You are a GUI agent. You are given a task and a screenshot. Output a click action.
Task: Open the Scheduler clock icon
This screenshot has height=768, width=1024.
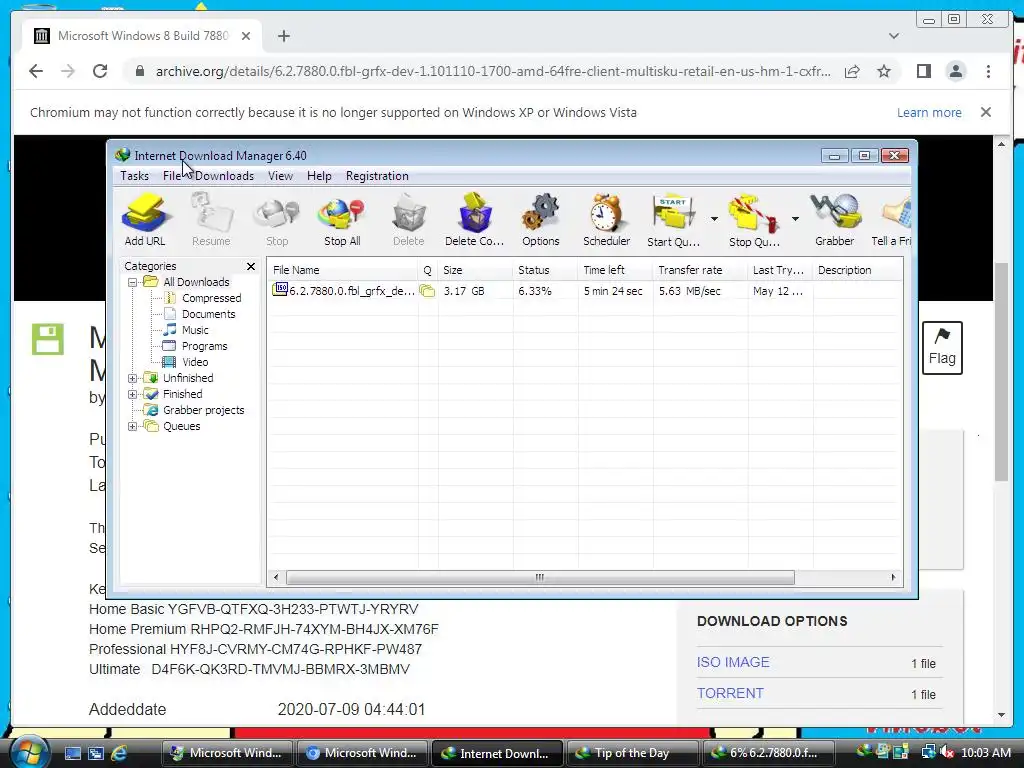(x=607, y=219)
